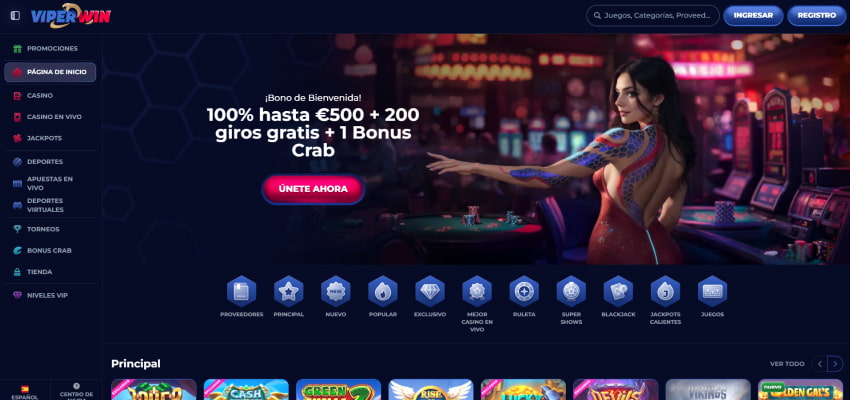Click the Únete Ahora banner button
The height and width of the screenshot is (400, 850).
313,189
